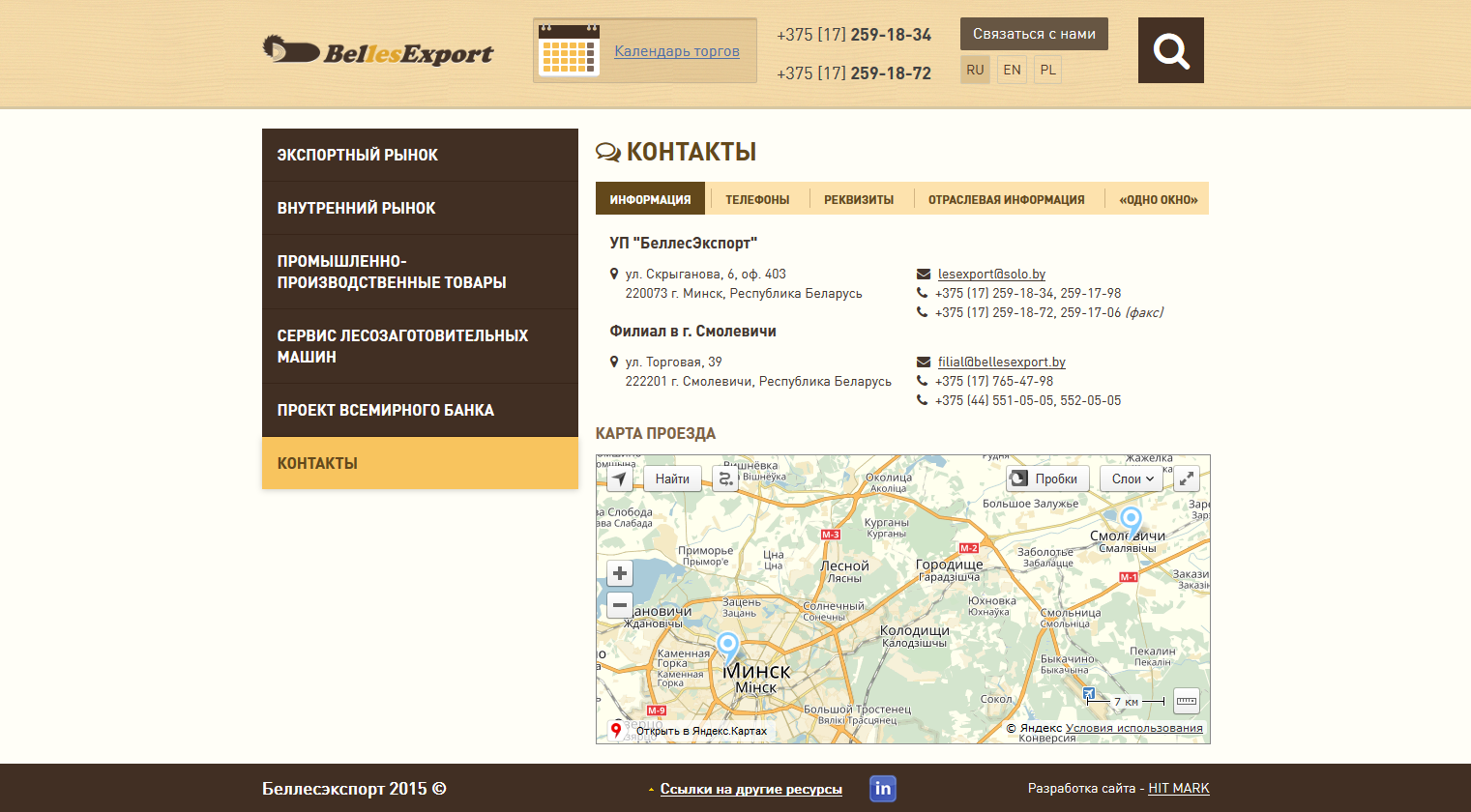Click header phone +375 [17] 259-18-34
Screen dimensions: 1471x812
pos(854,35)
